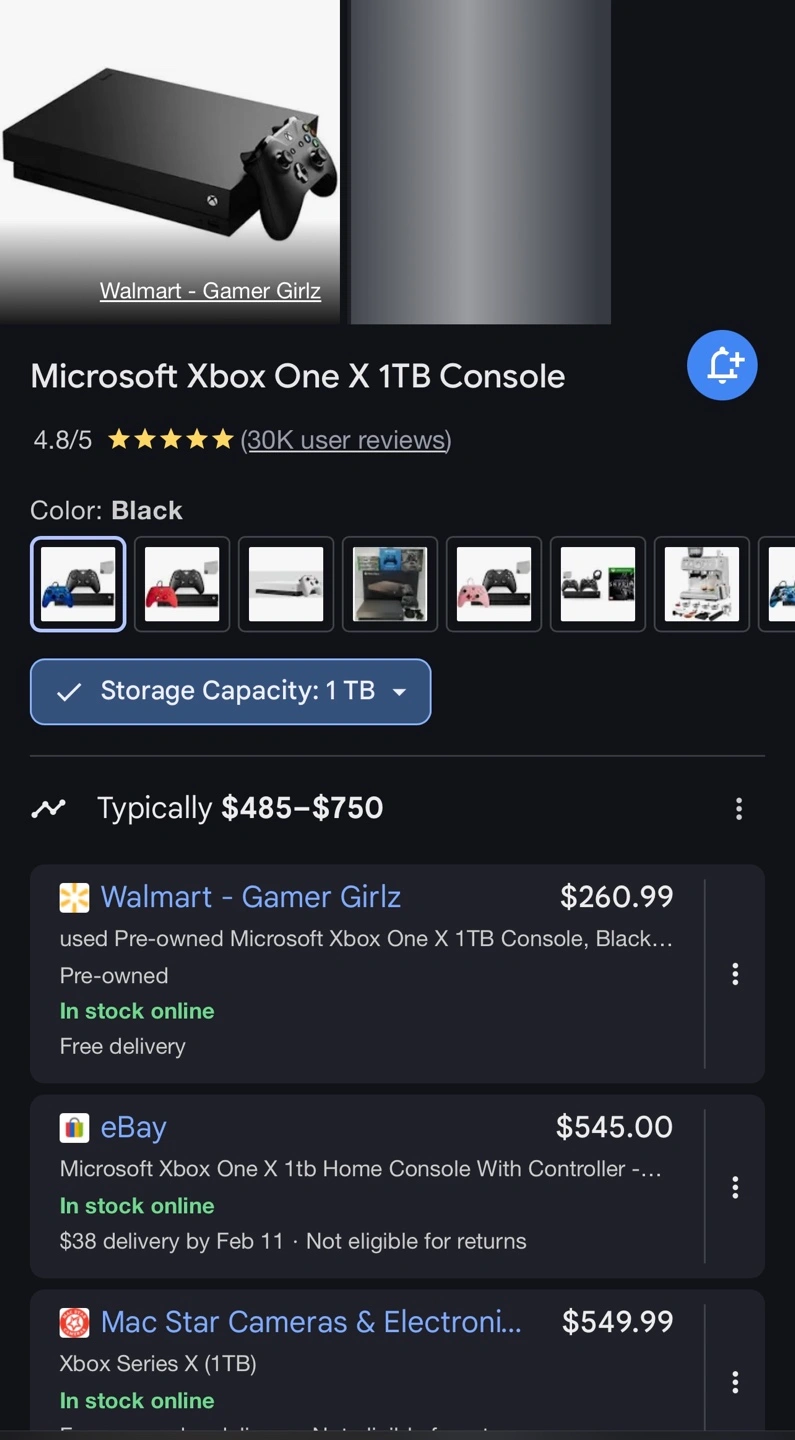Click the Mac Star Cameras logo icon

74,1323
